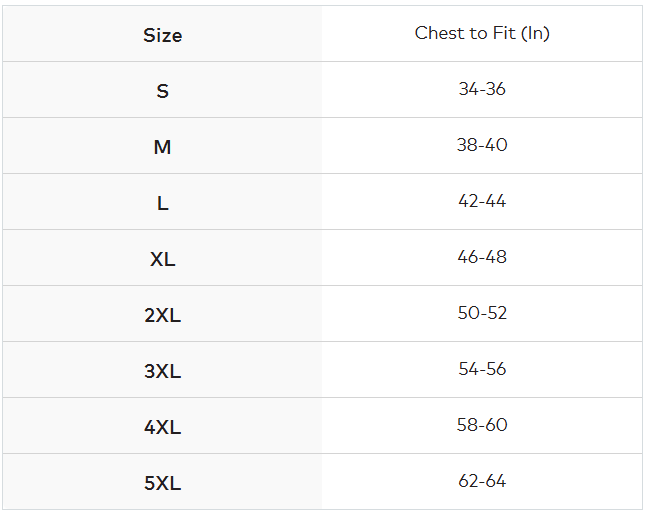650x517 pixels.
Task: Click the 34-36 chest measurement
Action: click(482, 89)
